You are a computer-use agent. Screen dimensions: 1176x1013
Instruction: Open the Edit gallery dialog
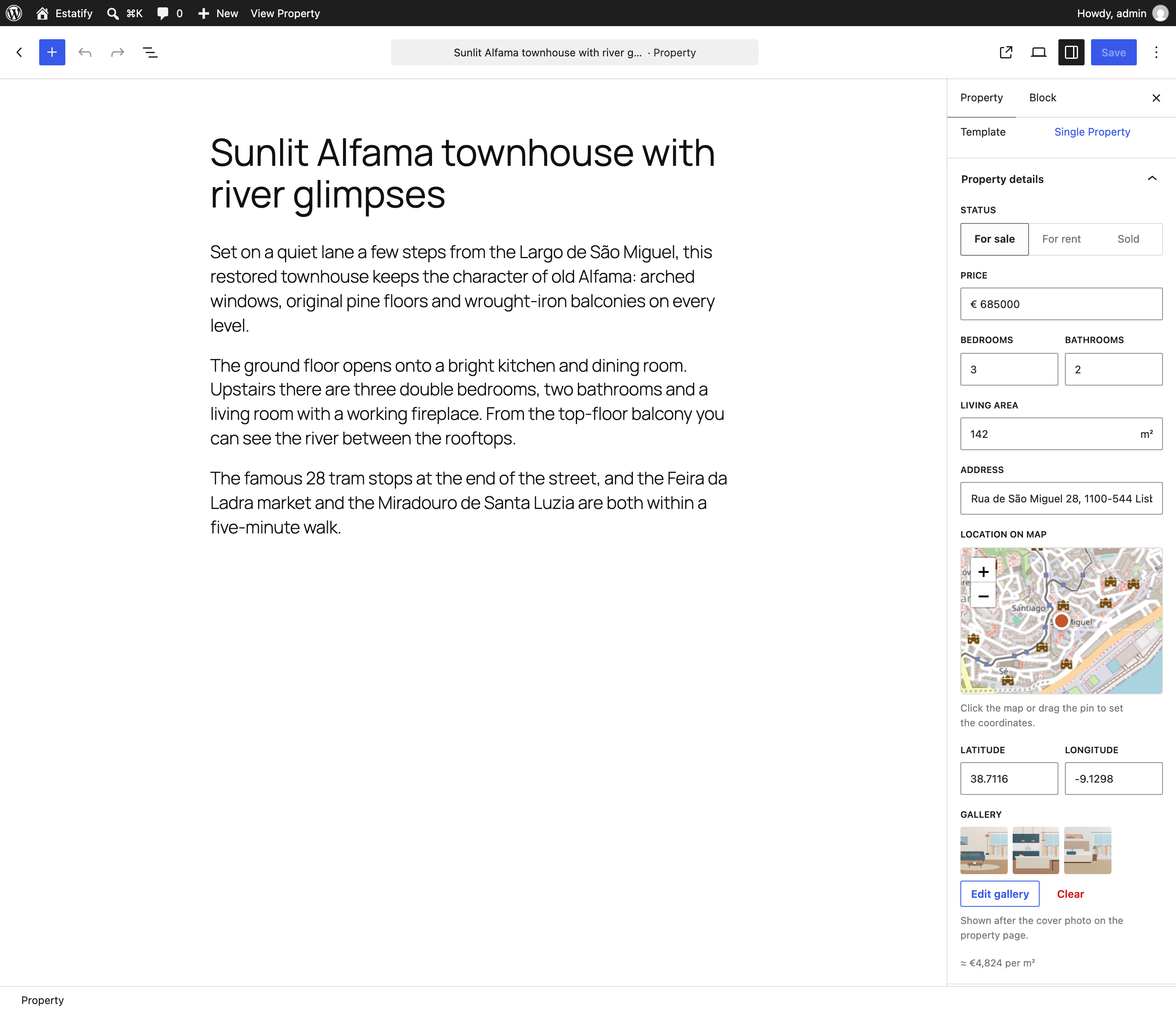pos(1000,894)
